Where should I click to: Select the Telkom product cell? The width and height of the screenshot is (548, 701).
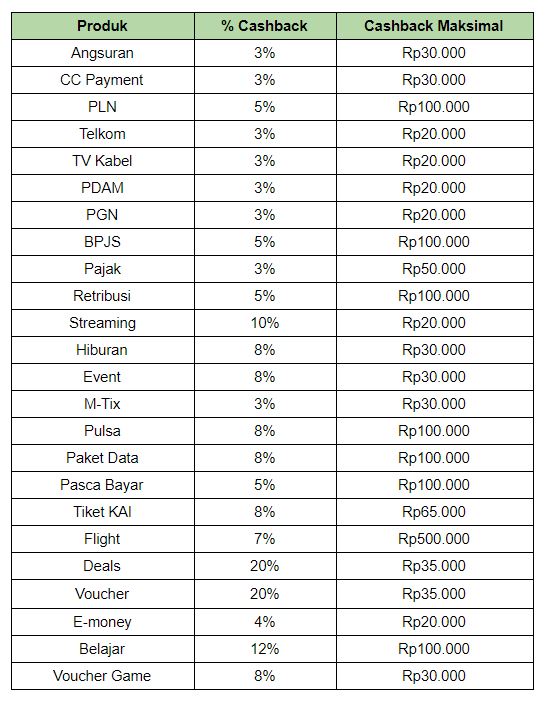(103, 134)
